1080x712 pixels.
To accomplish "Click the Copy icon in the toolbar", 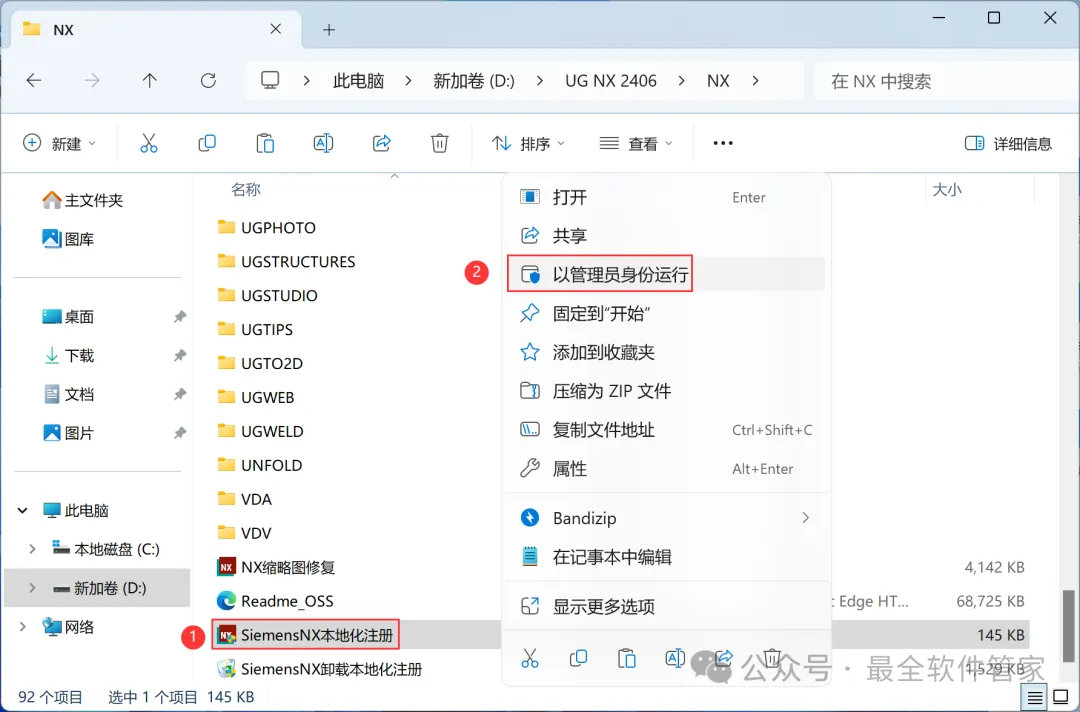I will click(x=207, y=143).
